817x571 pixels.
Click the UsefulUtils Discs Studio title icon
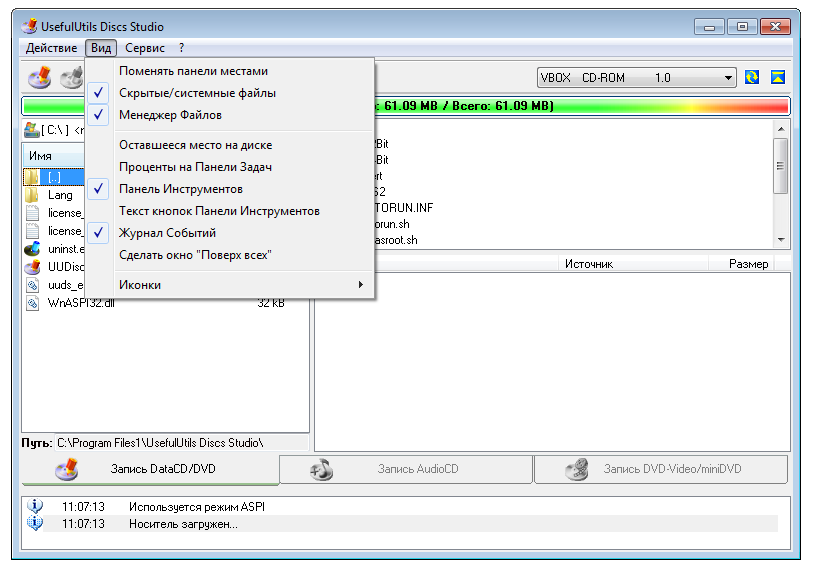(x=29, y=26)
